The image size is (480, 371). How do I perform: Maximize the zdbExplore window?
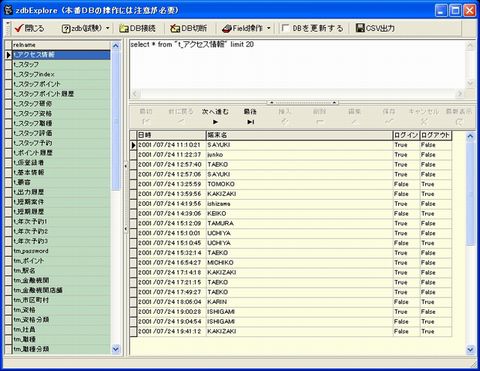455,10
